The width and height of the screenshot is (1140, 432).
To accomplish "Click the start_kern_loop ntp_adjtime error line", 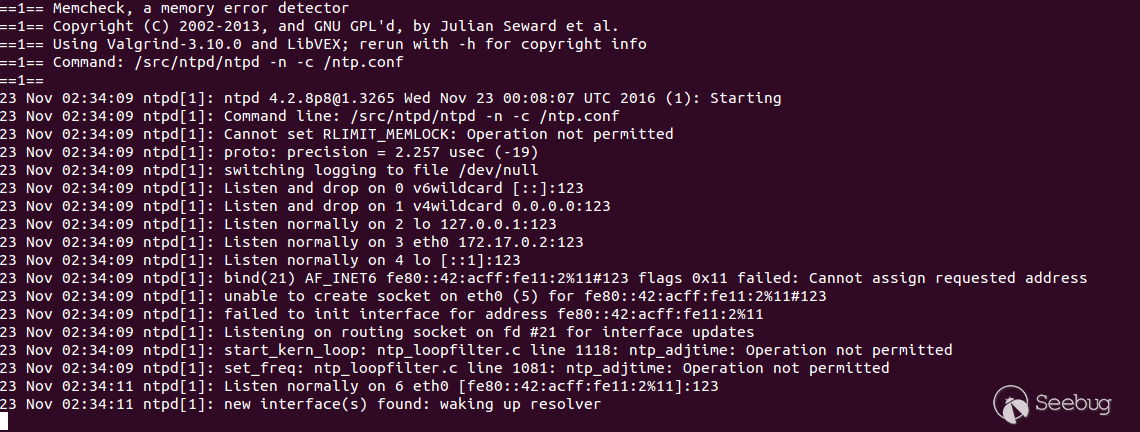I will point(587,350).
